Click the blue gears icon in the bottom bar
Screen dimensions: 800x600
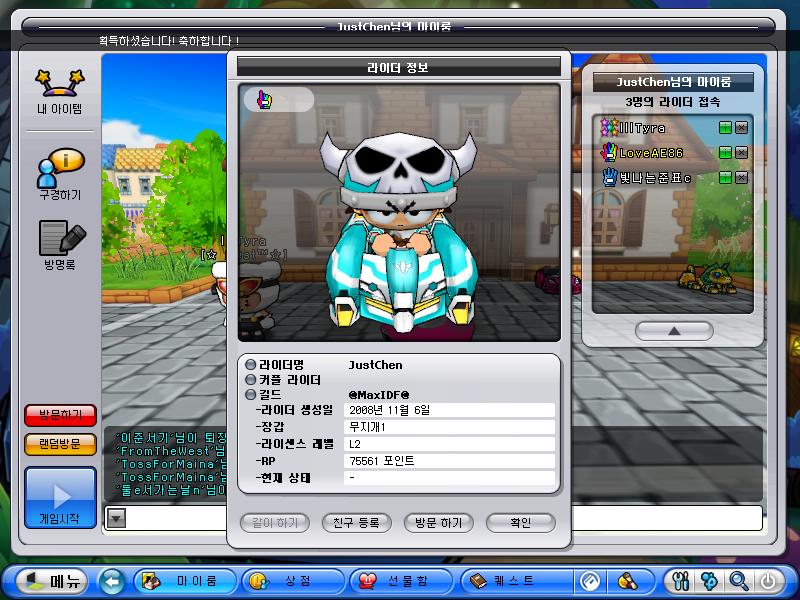coord(710,581)
